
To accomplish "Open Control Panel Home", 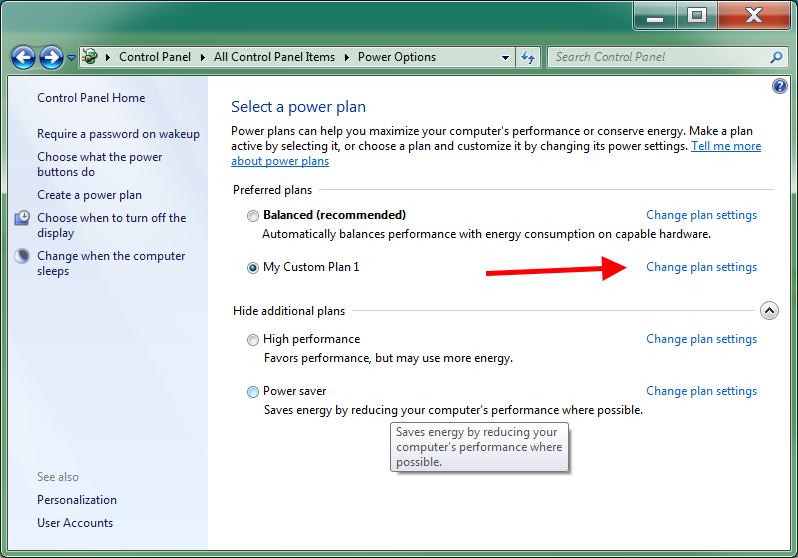I will pos(91,98).
